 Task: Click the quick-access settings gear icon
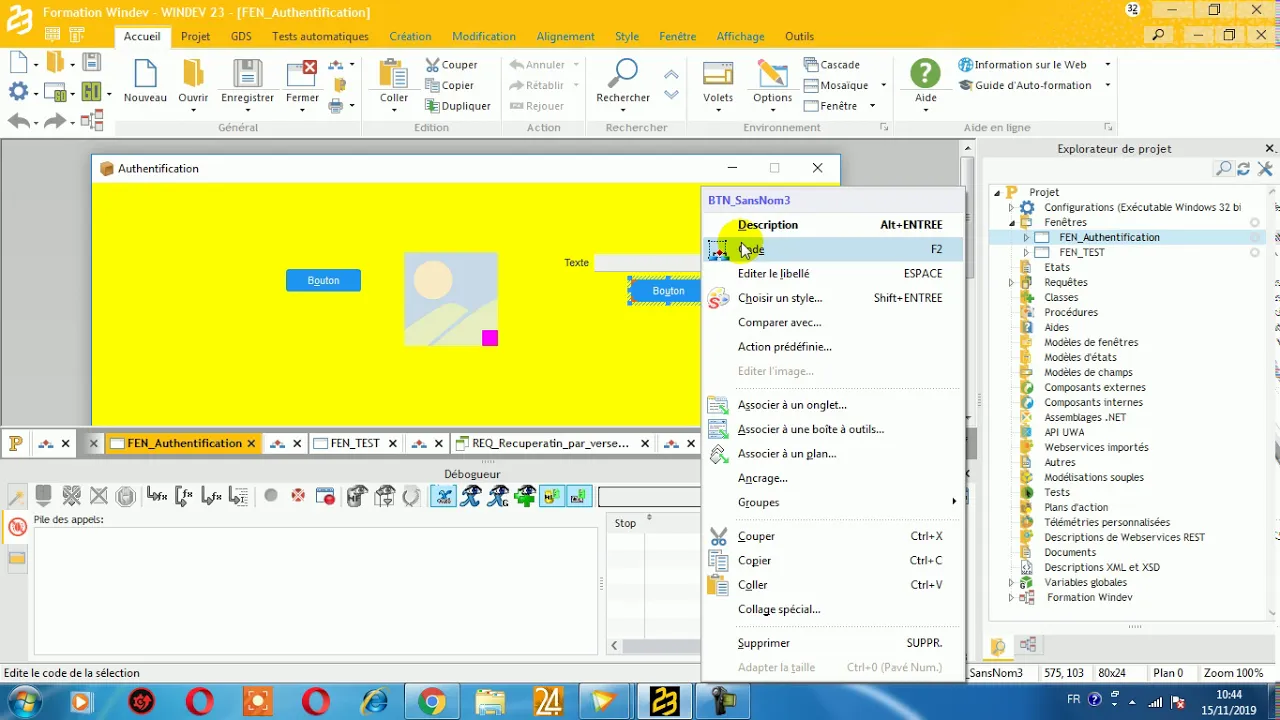[x=18, y=92]
